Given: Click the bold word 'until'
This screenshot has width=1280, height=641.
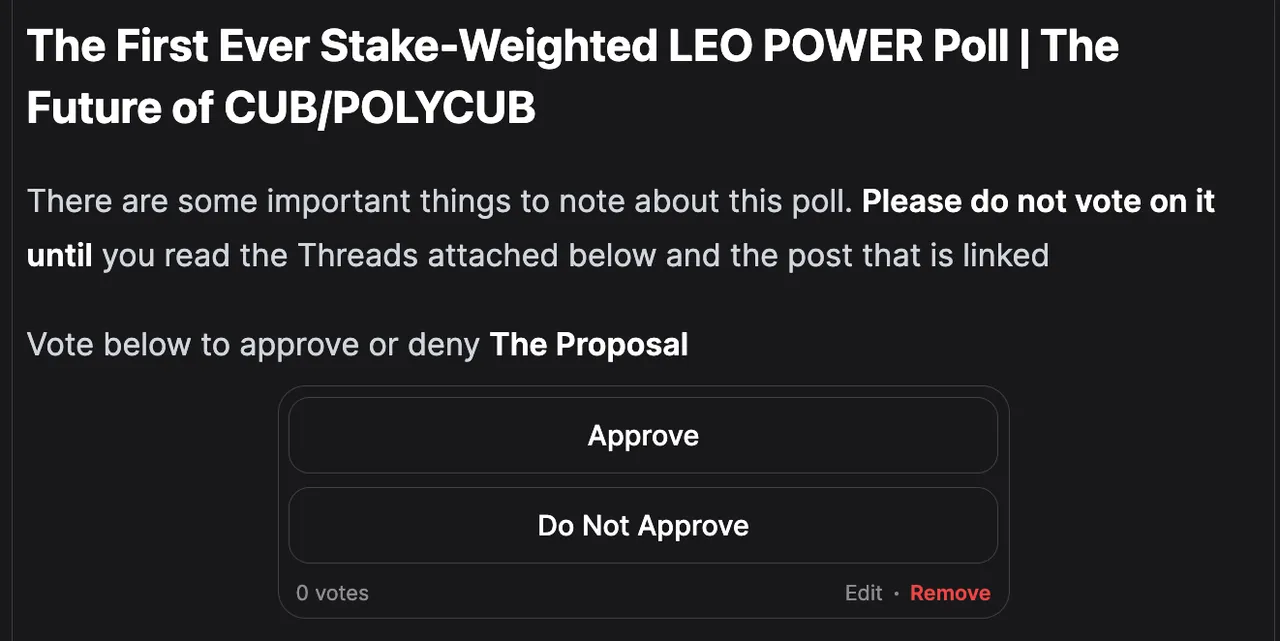Looking at the screenshot, I should click(59, 255).
